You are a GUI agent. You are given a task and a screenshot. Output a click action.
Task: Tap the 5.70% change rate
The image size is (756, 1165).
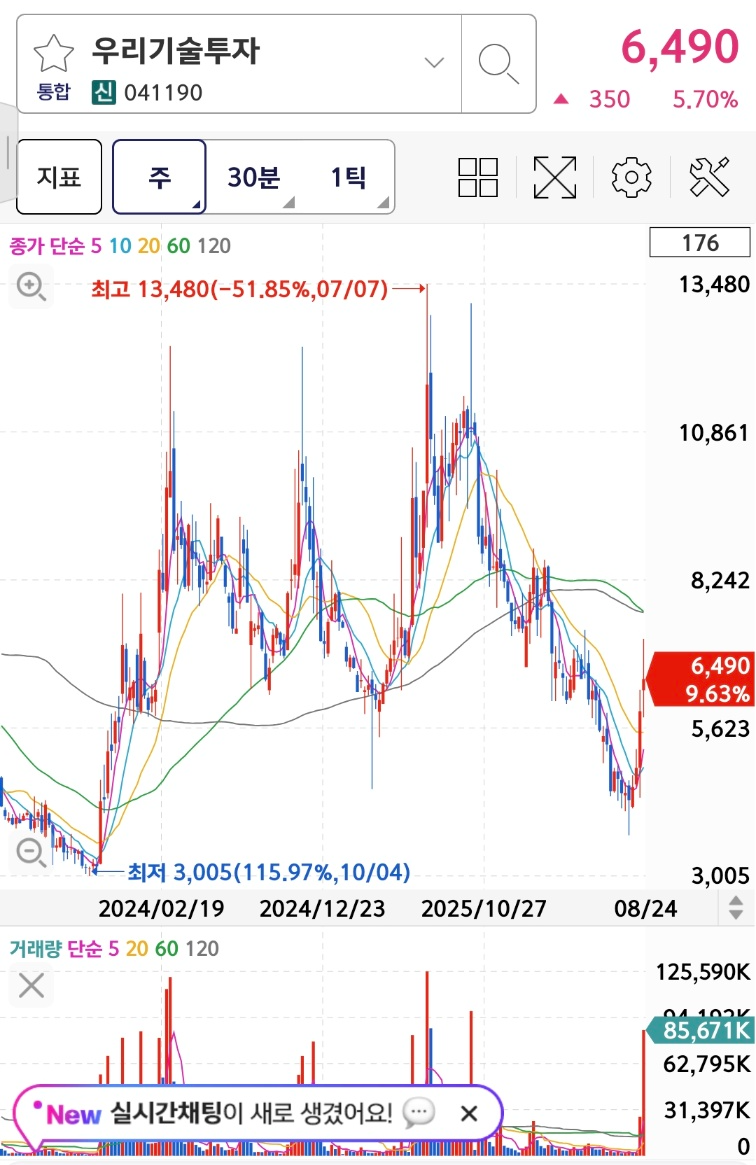point(706,100)
